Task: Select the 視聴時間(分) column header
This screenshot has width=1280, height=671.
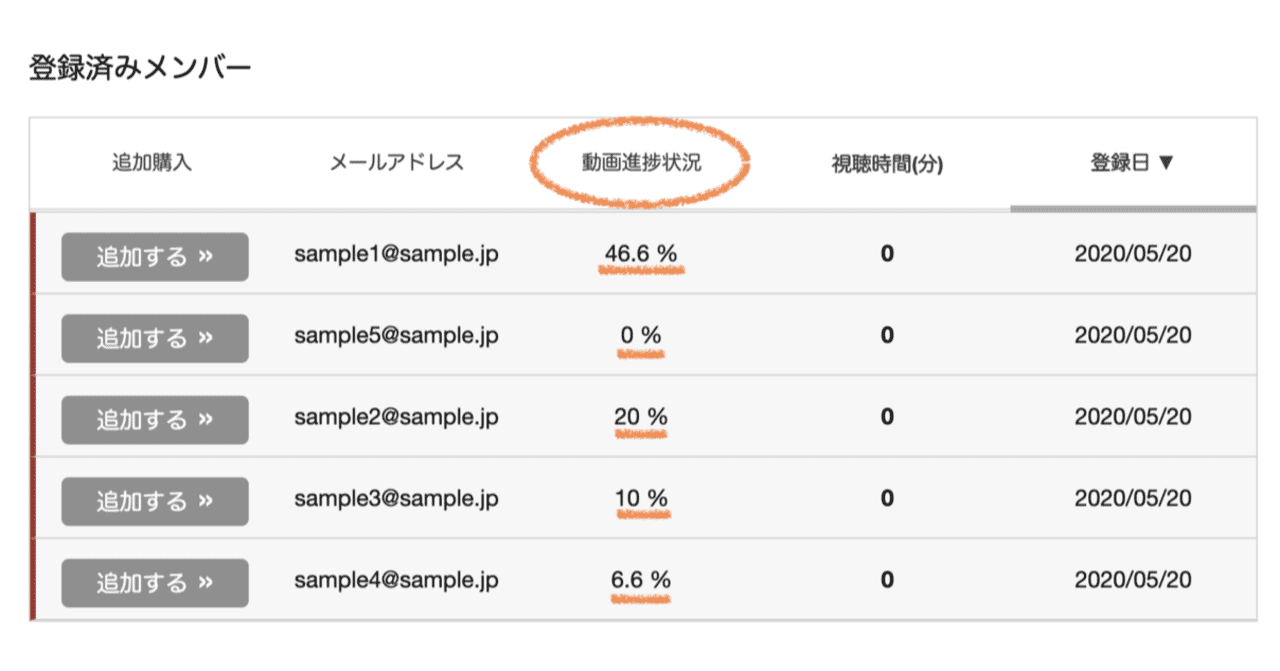Action: pos(887,164)
